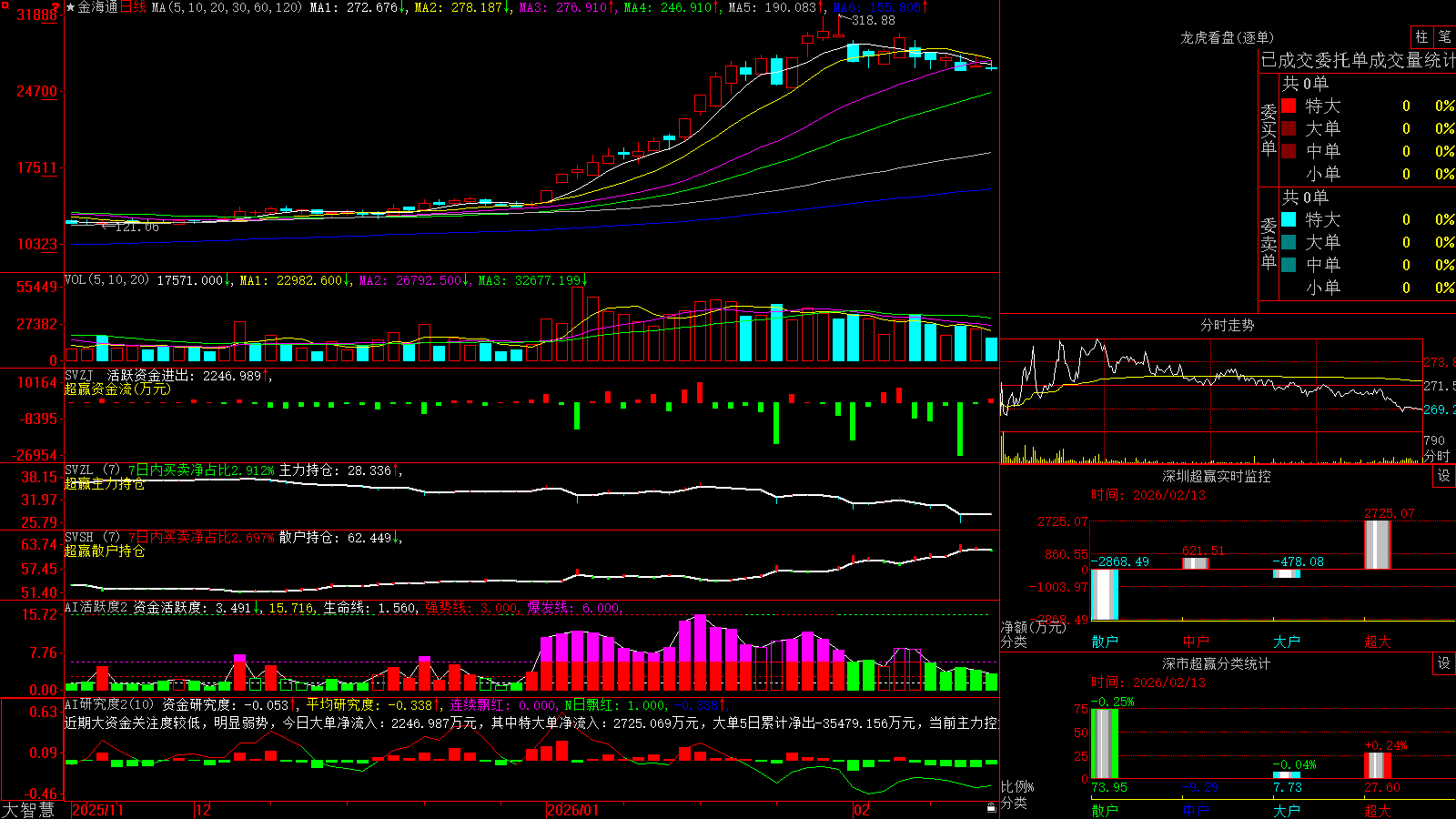1456x819 pixels.
Task: Click the 超赢主力持仓 label
Action: click(105, 483)
